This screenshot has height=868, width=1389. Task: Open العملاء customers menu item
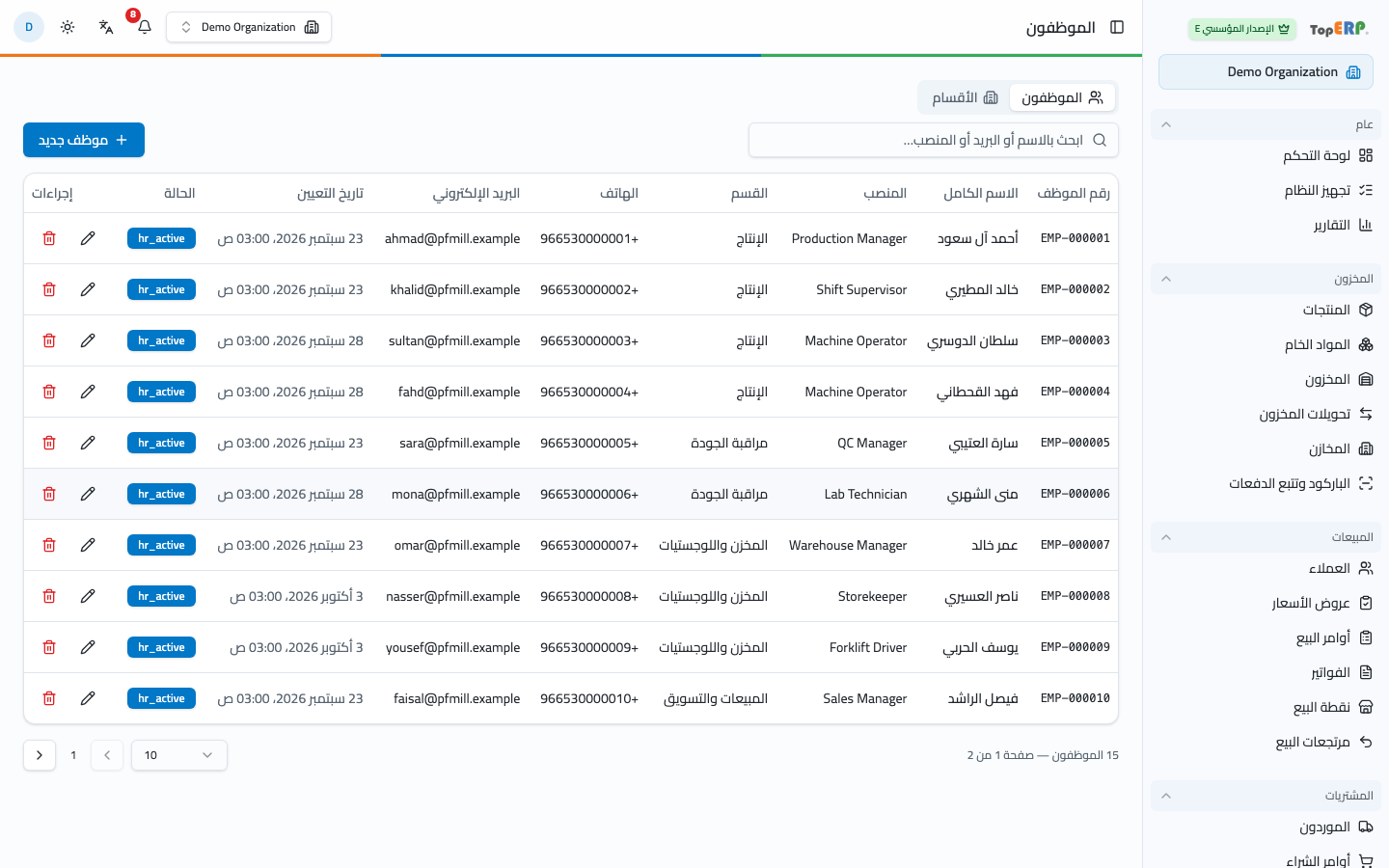tap(1266, 568)
